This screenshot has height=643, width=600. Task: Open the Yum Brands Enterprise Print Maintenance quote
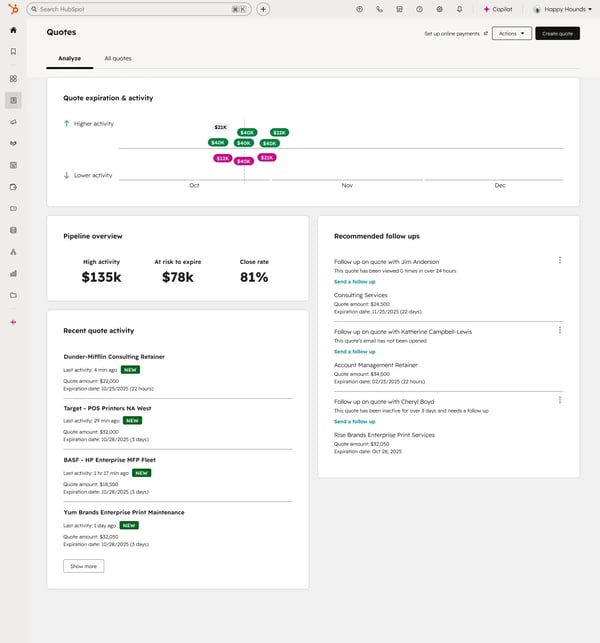pyautogui.click(x=124, y=513)
